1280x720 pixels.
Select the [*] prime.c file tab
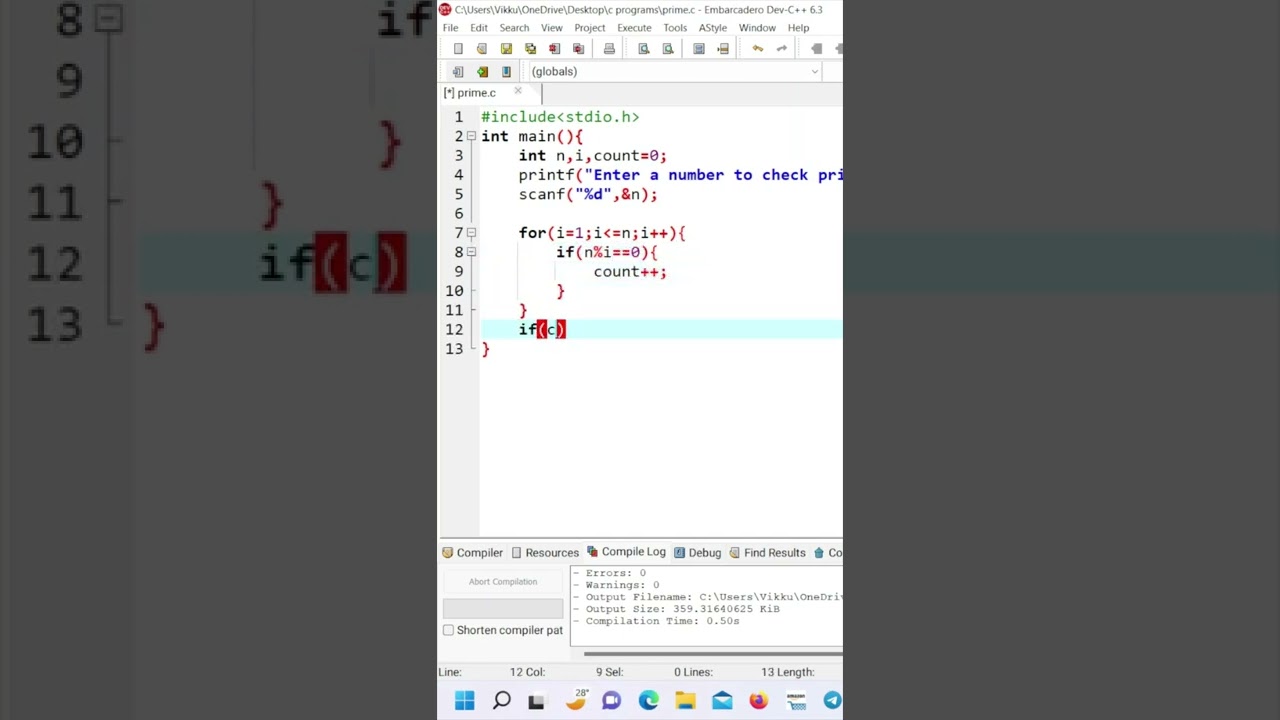[x=470, y=93]
